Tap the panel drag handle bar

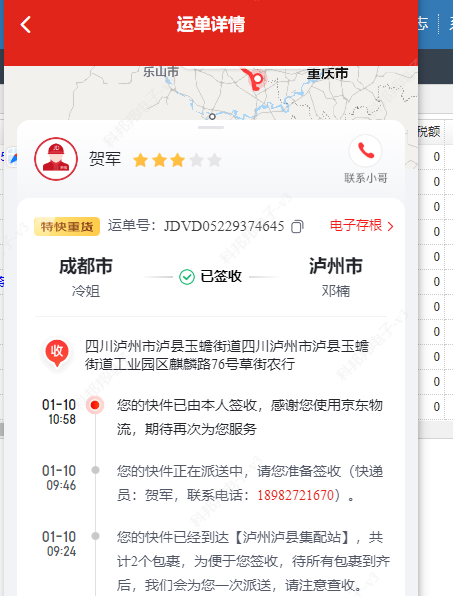pyautogui.click(x=211, y=127)
